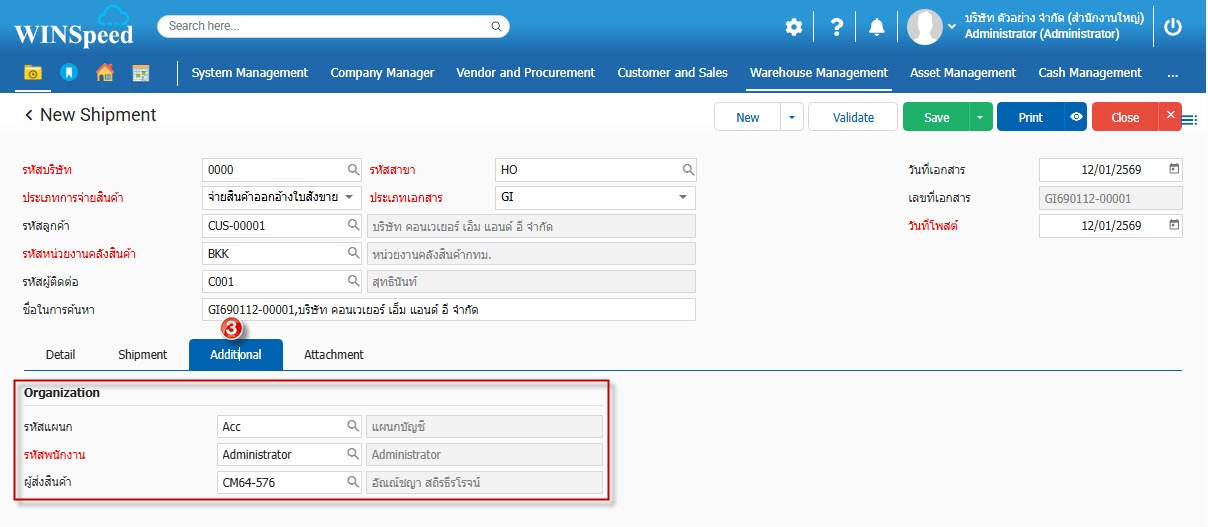Open the calendar grid icon

[140, 73]
